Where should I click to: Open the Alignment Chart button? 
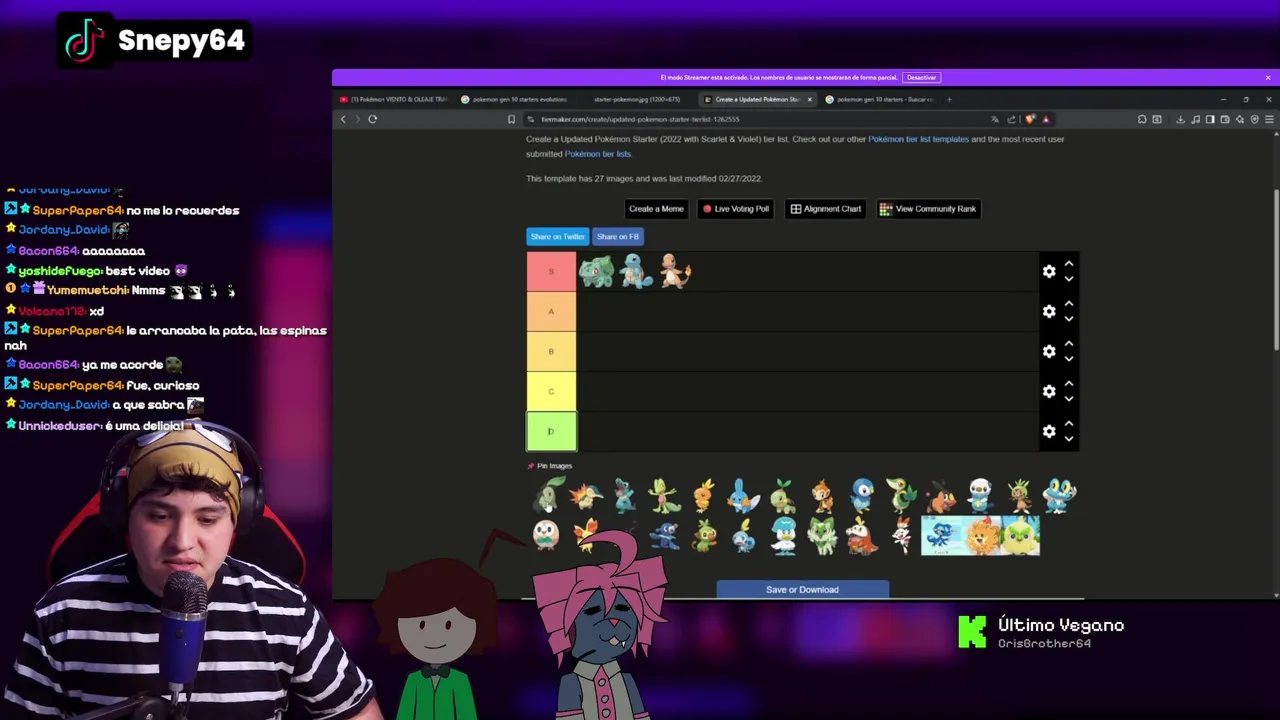(x=826, y=209)
